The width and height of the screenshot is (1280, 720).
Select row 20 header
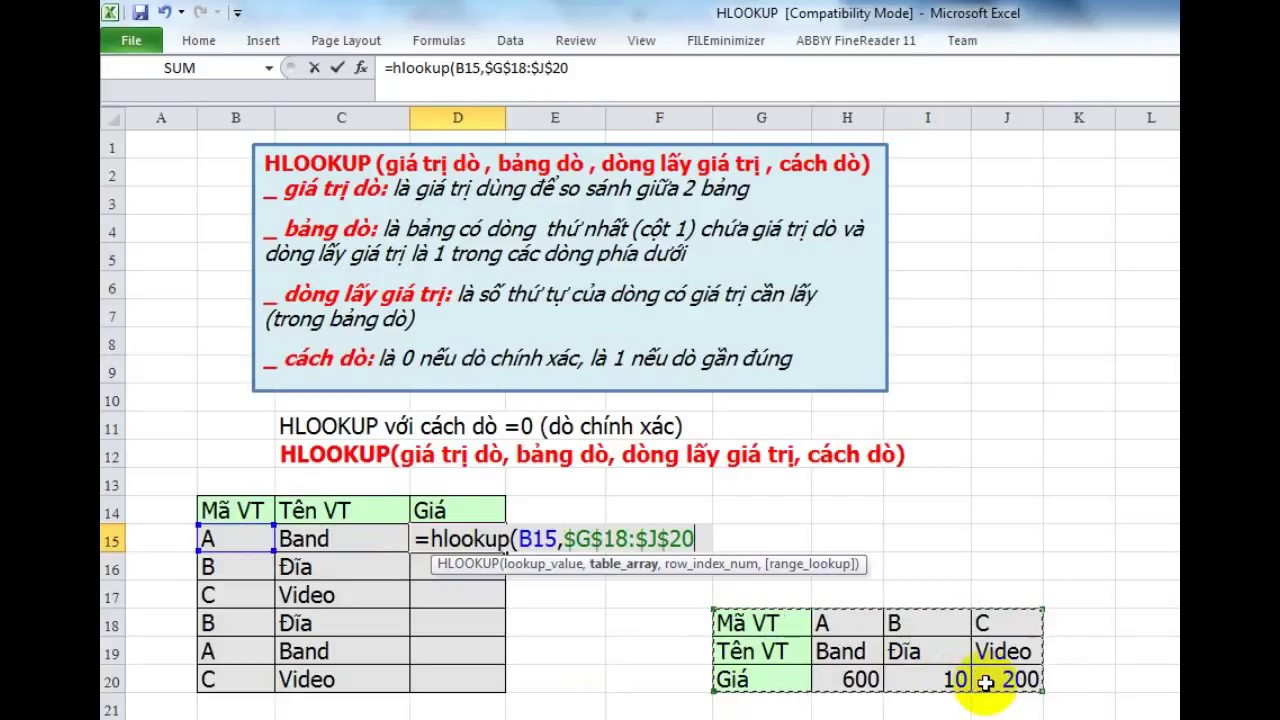pos(113,682)
